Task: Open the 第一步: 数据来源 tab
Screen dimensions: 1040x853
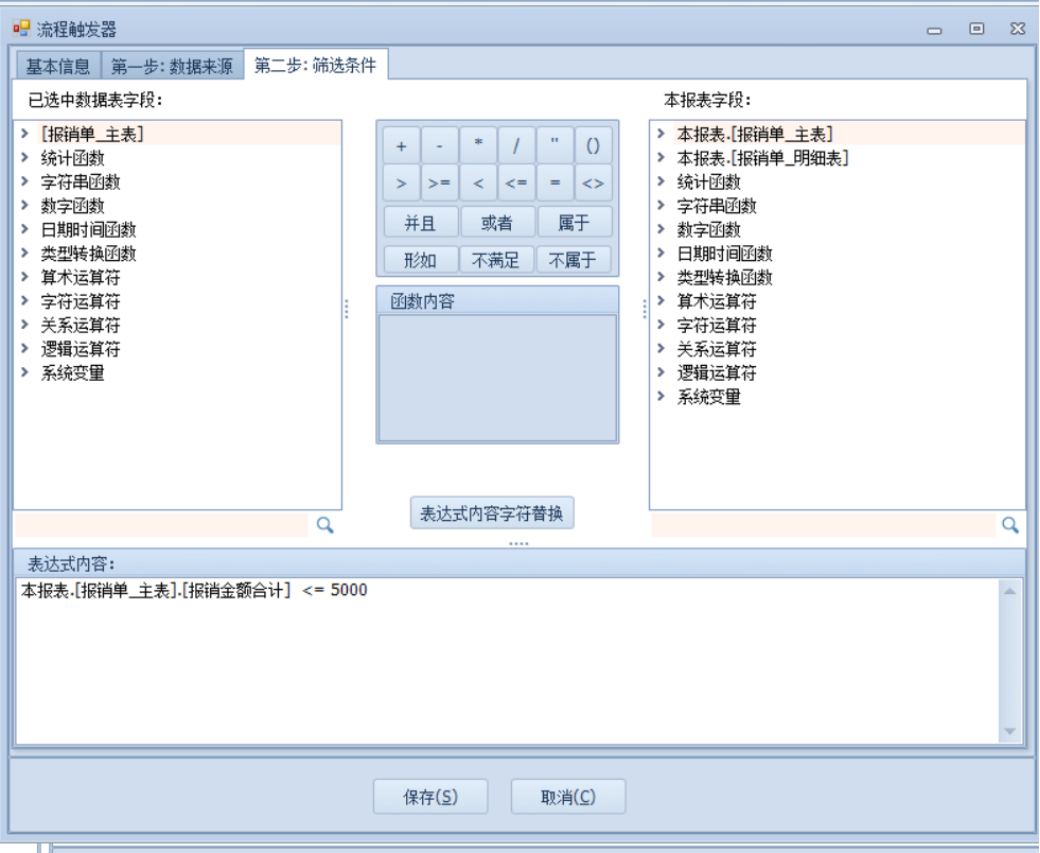Action: click(x=172, y=67)
